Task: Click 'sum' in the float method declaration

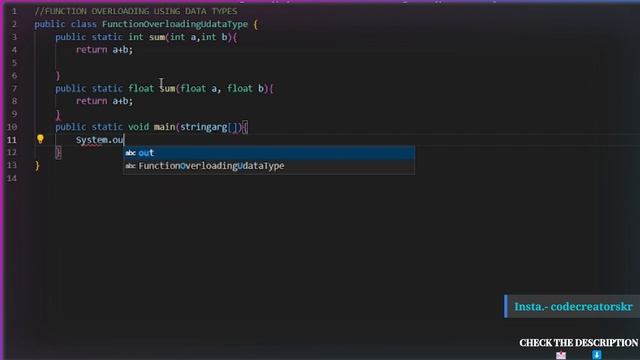Action: [x=167, y=88]
